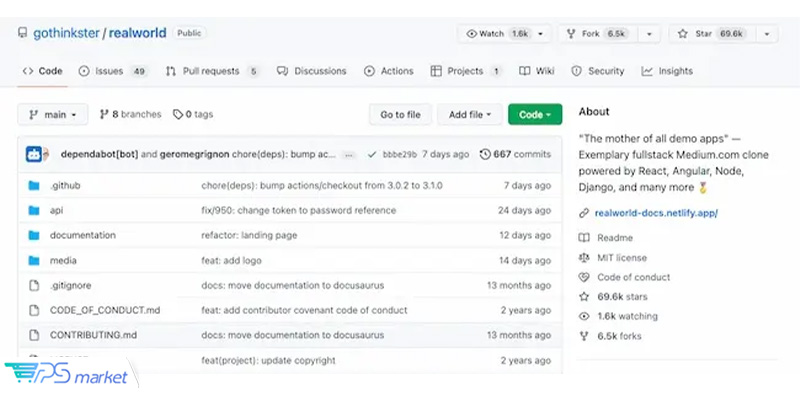Open the CONTRIBUTING.md file
This screenshot has height=400, width=800.
click(93, 335)
